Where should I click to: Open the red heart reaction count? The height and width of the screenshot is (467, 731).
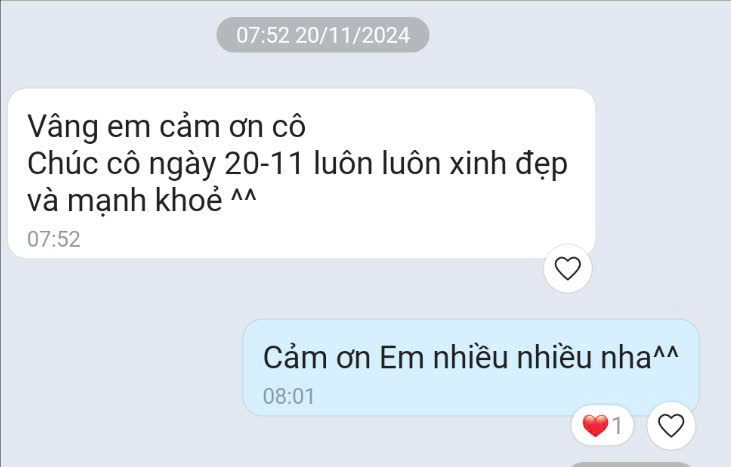pos(602,426)
